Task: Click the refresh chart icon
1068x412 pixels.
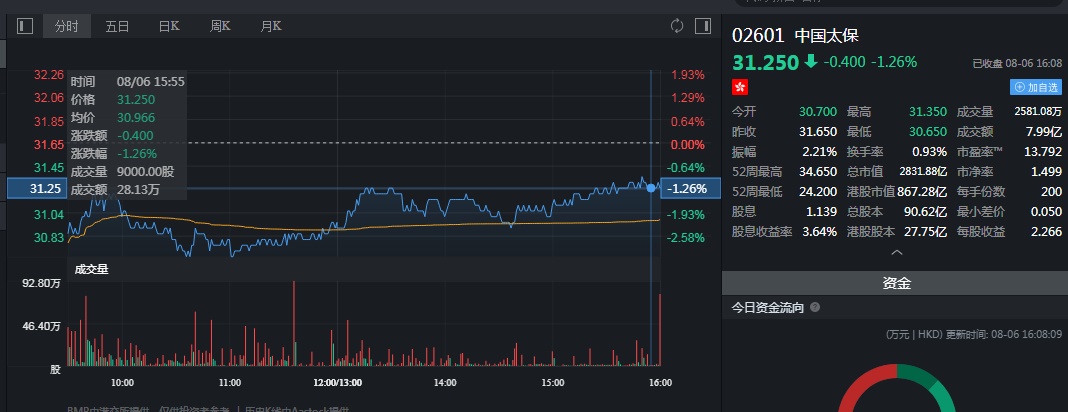Action: [677, 26]
